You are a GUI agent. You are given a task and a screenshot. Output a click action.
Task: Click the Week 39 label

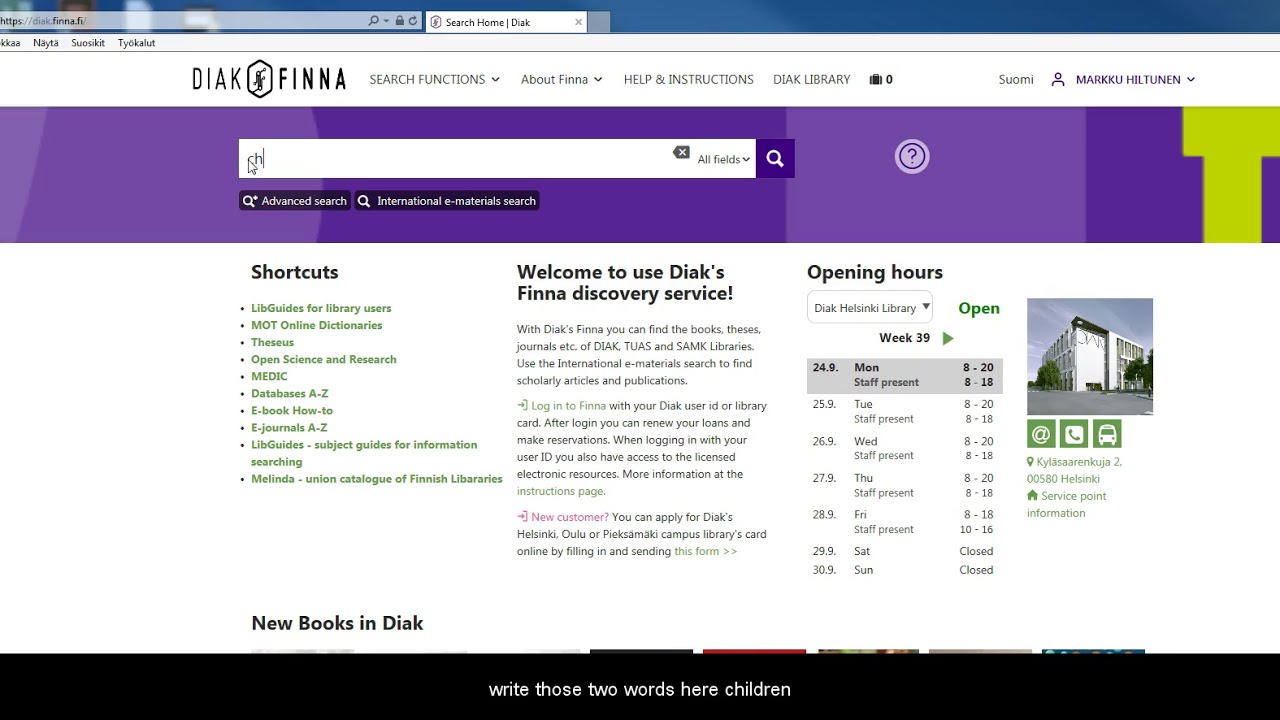point(904,338)
